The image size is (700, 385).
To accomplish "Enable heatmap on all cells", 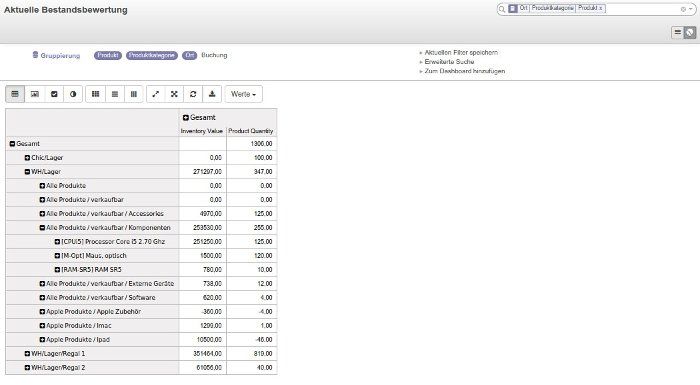I will tap(96, 94).
